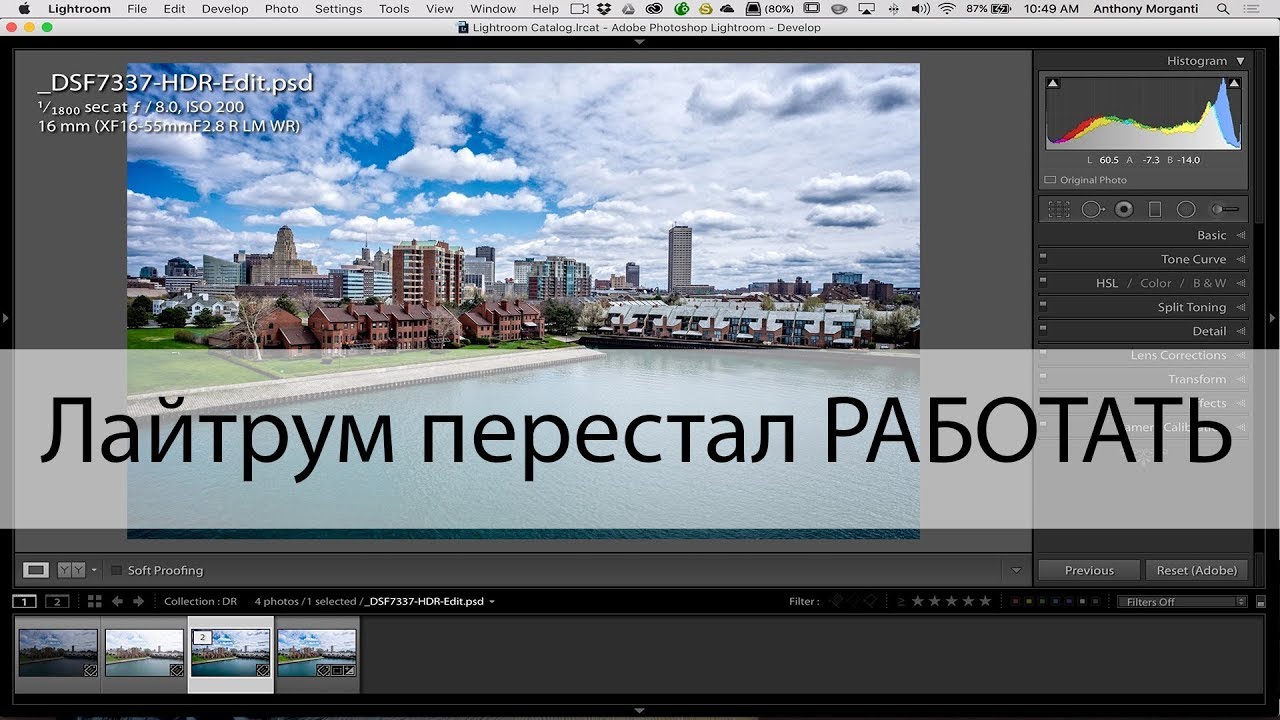Select the Spot Removal tool

pos(1092,210)
